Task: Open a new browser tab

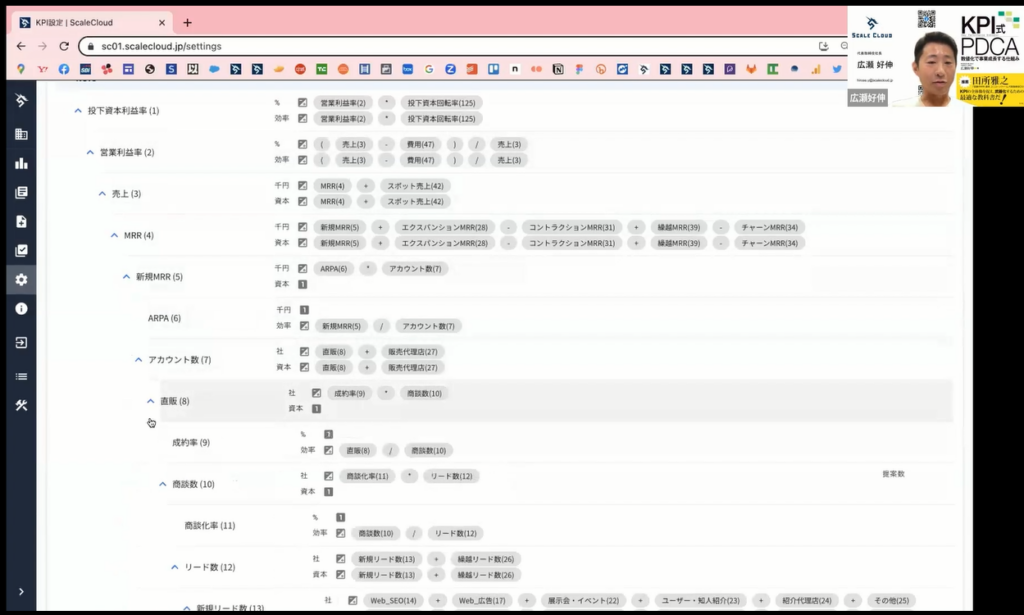Action: tap(187, 23)
